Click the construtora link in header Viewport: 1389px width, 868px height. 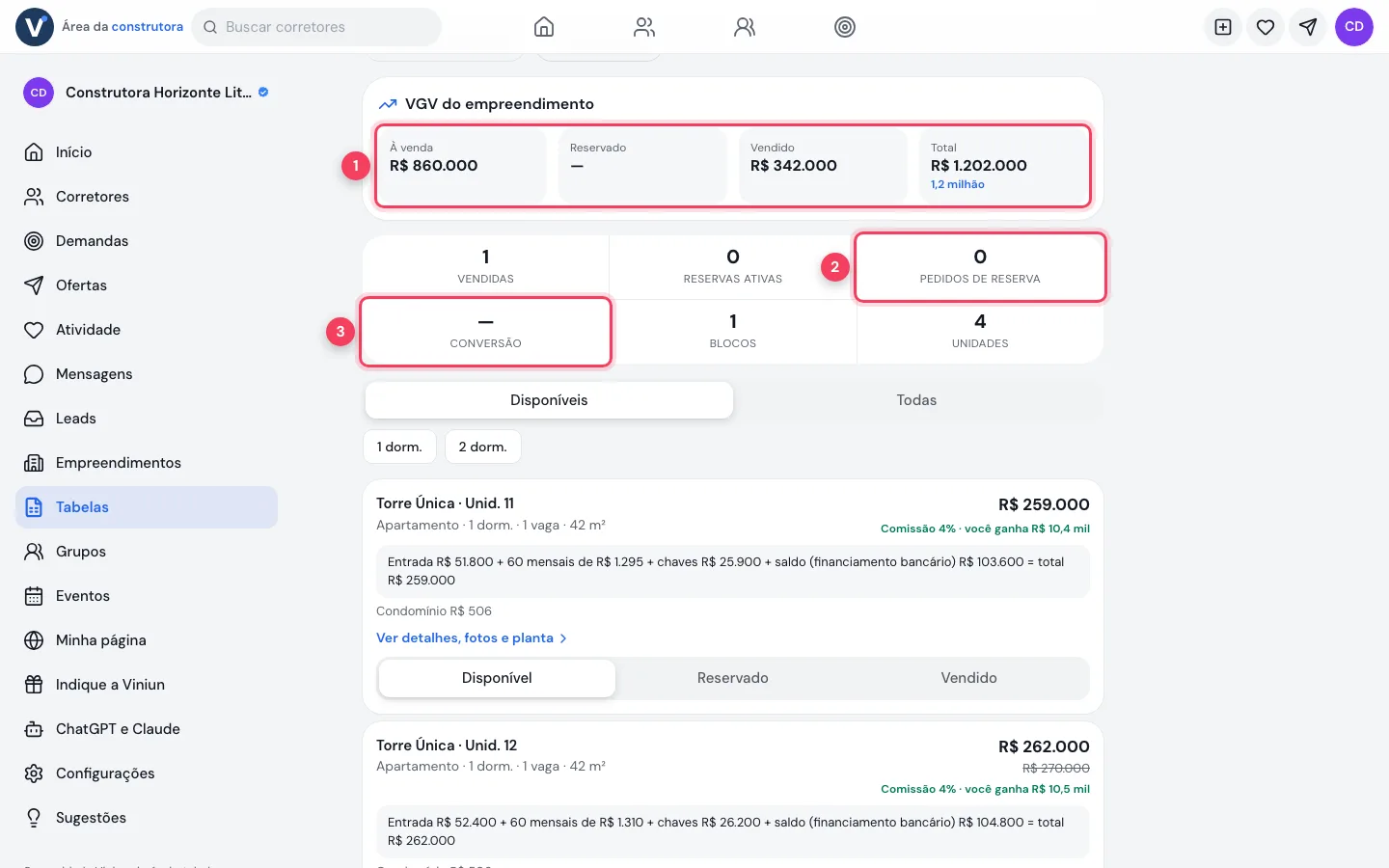click(x=148, y=27)
